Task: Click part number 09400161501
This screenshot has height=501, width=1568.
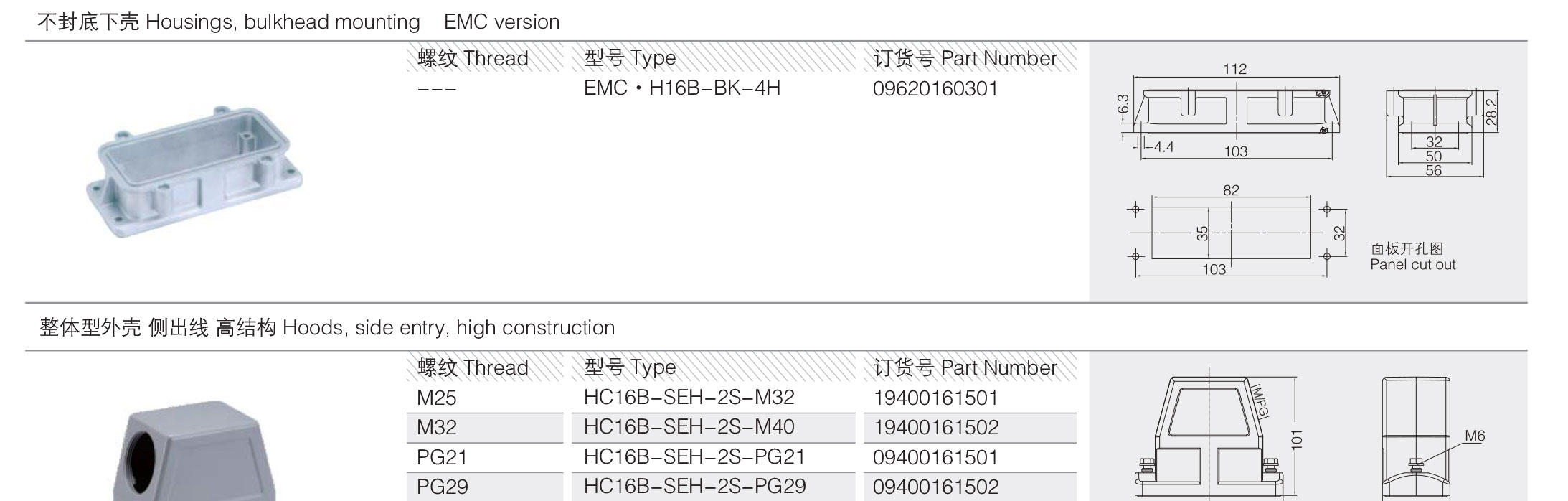Action: [x=935, y=457]
